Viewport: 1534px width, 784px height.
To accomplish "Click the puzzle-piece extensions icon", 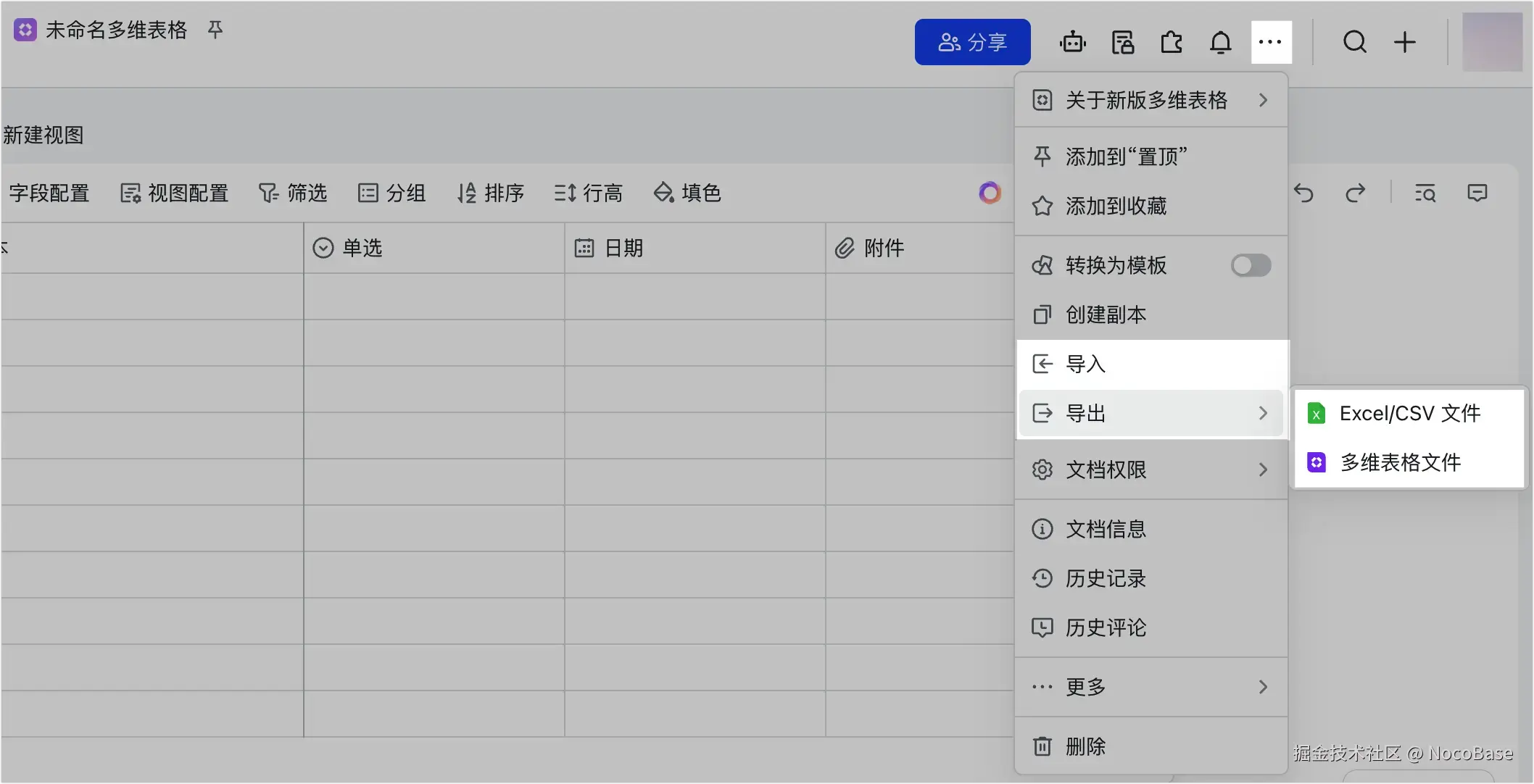I will 1172,42.
